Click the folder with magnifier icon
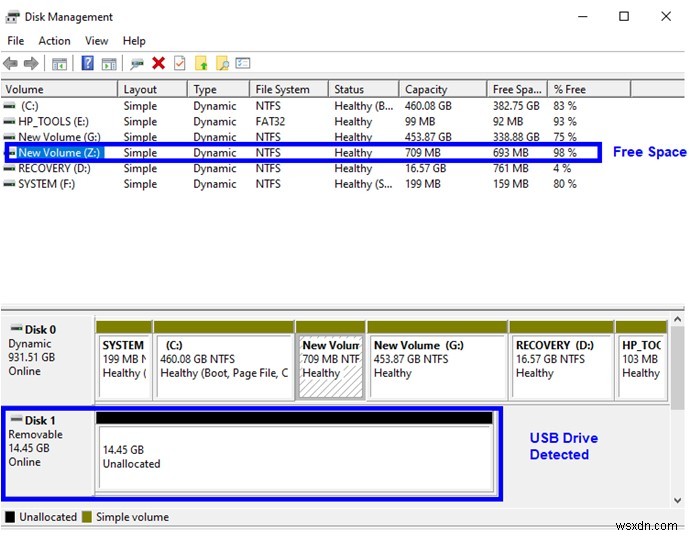The width and height of the screenshot is (689, 536). point(222,63)
